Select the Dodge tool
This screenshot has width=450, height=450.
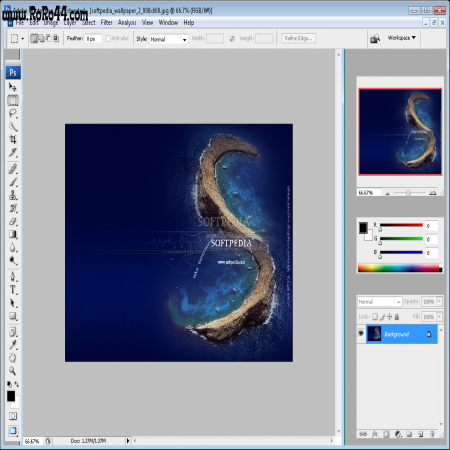tap(13, 260)
